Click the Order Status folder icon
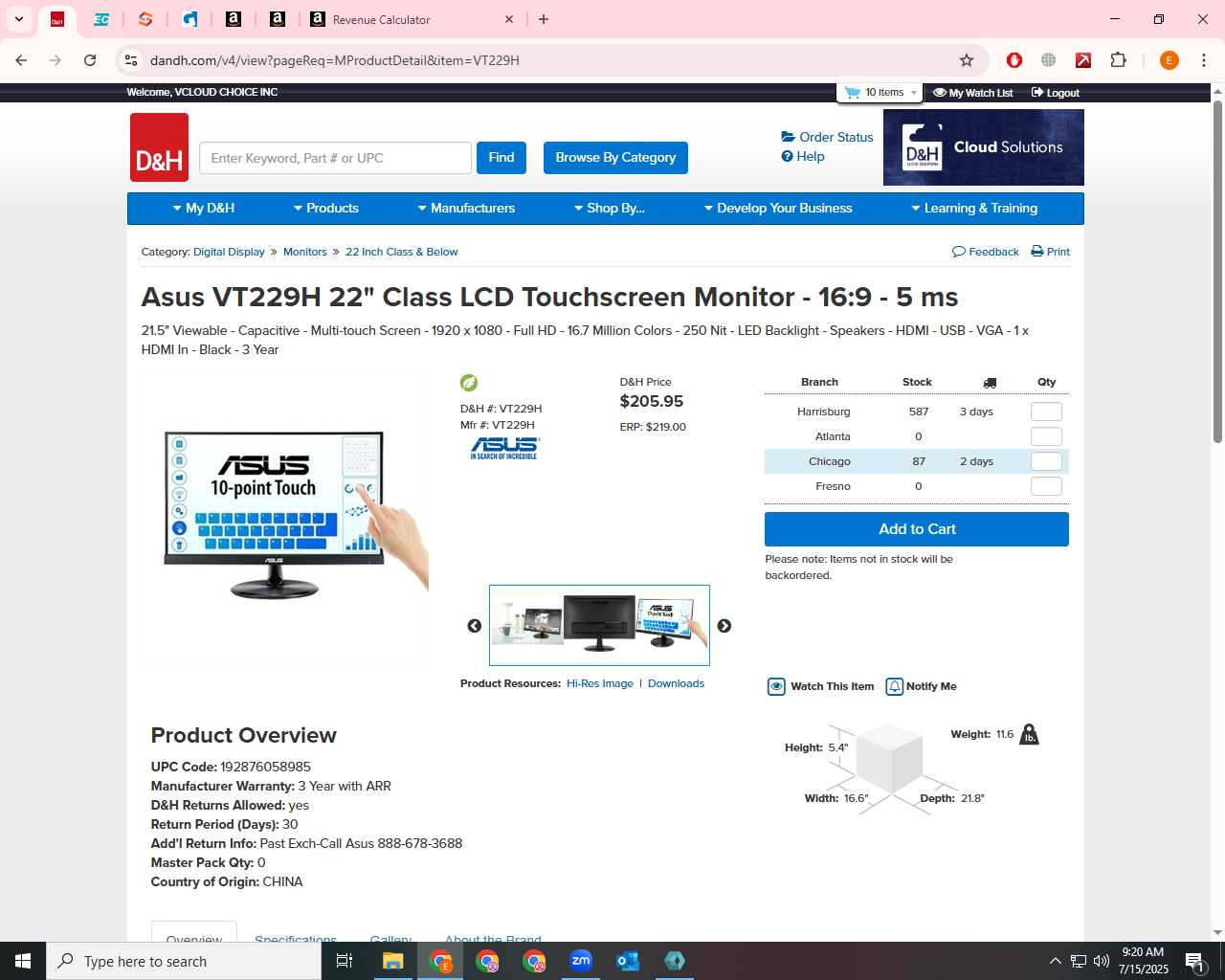The image size is (1225, 980). pyautogui.click(x=788, y=137)
